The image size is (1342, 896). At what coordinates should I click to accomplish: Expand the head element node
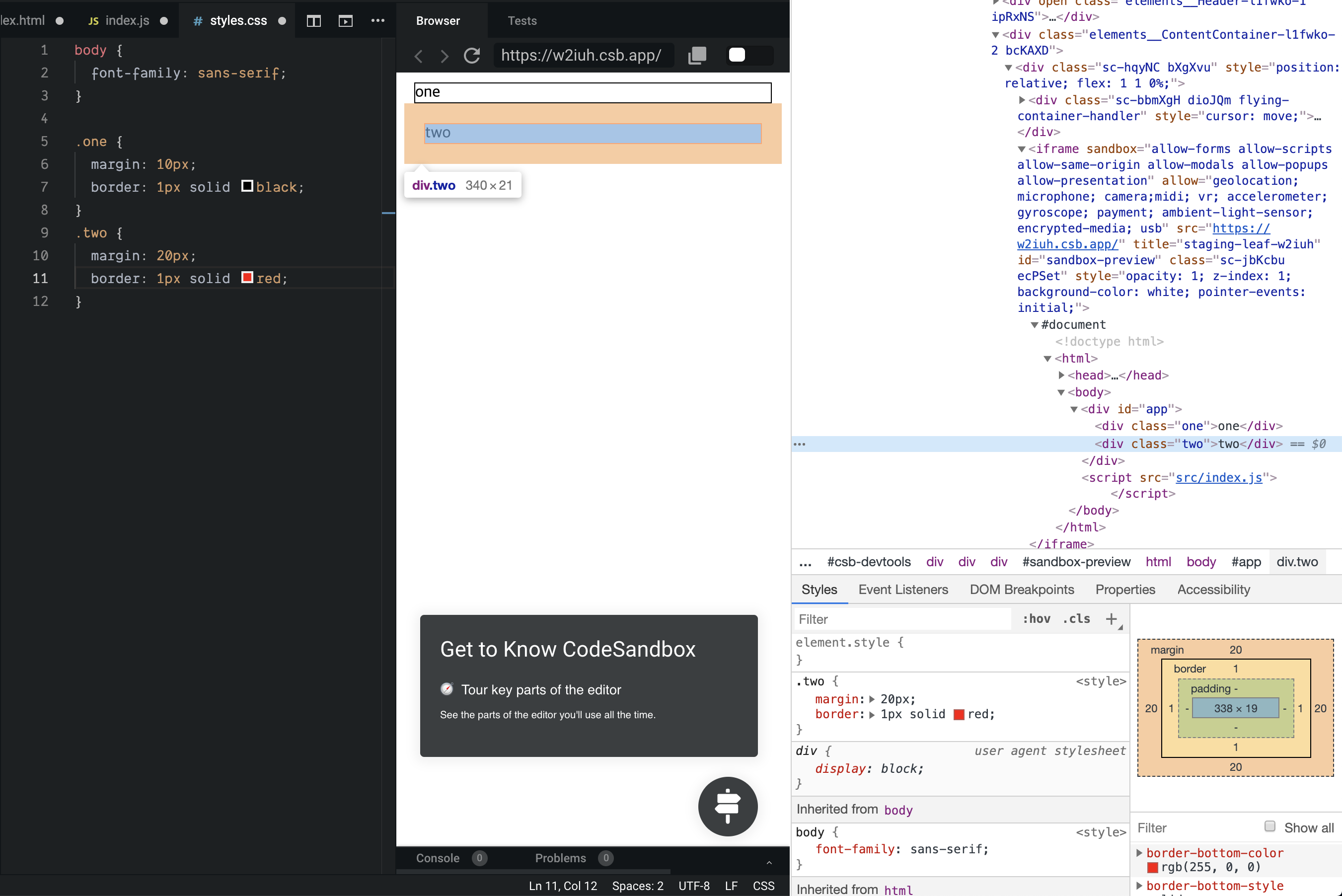click(x=1061, y=375)
